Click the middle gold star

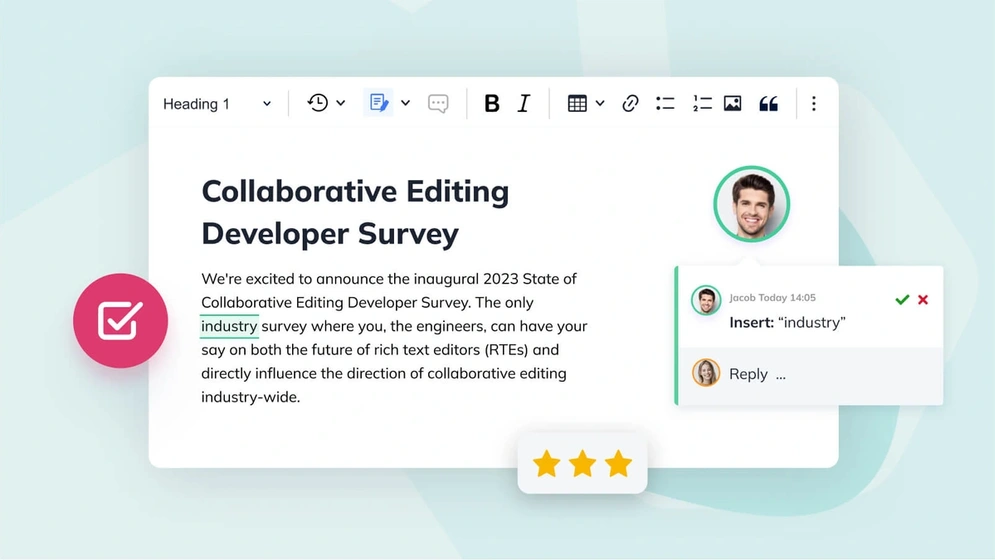(583, 463)
